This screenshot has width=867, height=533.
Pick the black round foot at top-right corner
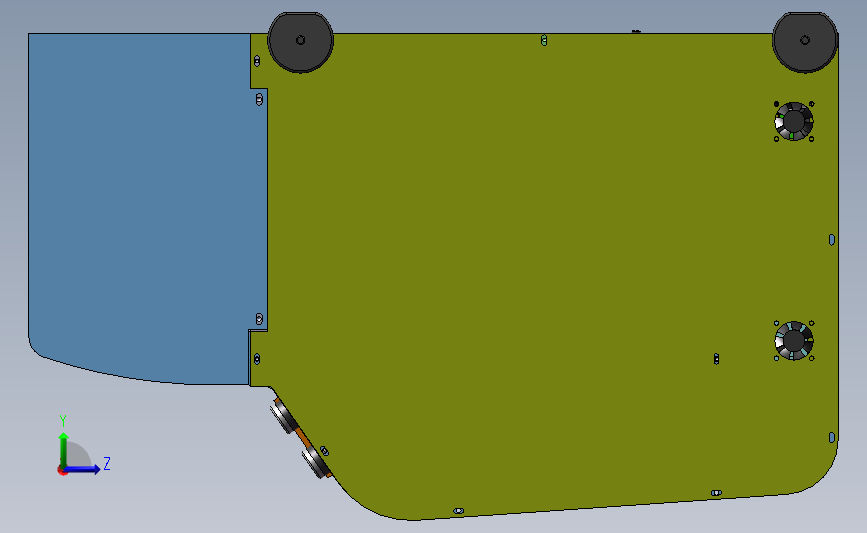[805, 42]
